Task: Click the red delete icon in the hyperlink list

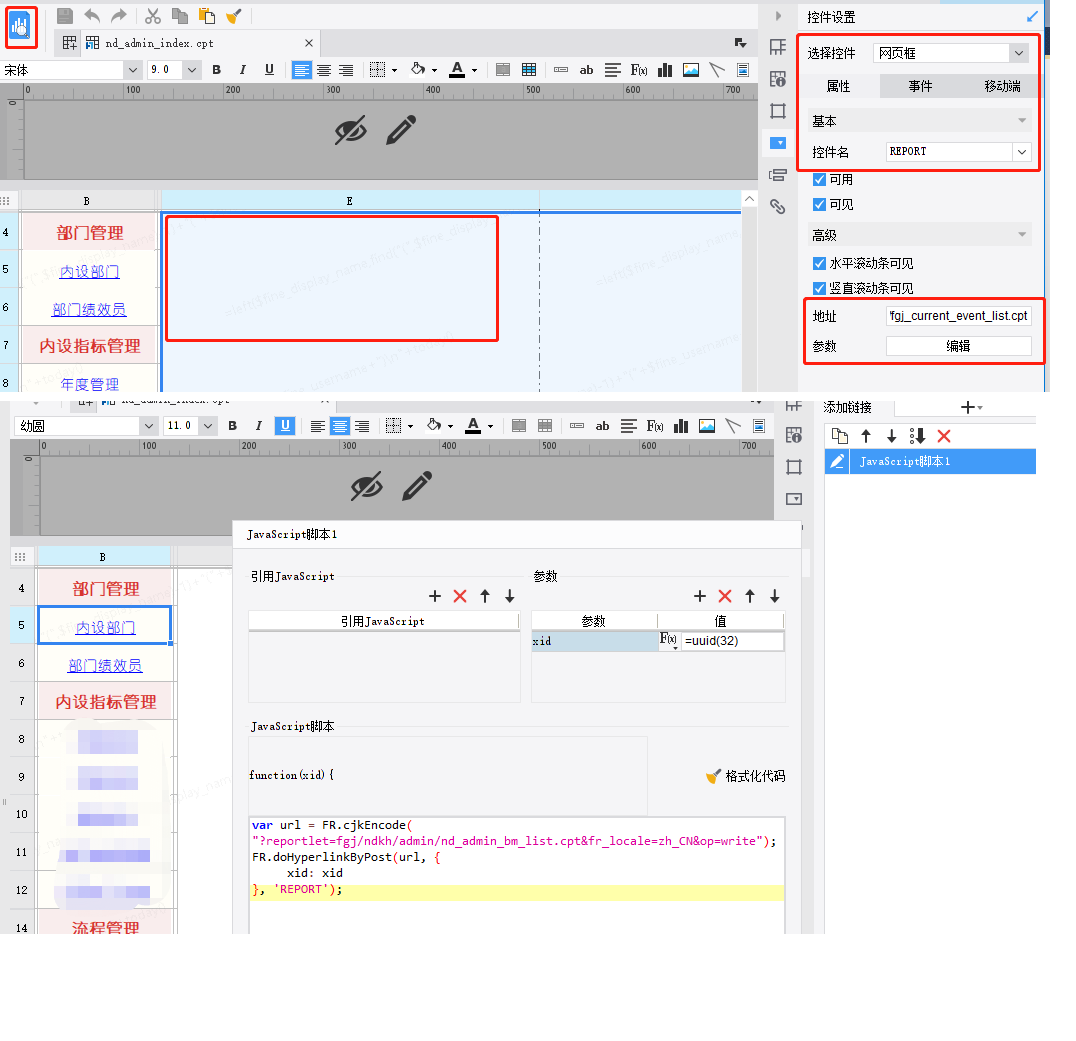Action: [x=943, y=436]
